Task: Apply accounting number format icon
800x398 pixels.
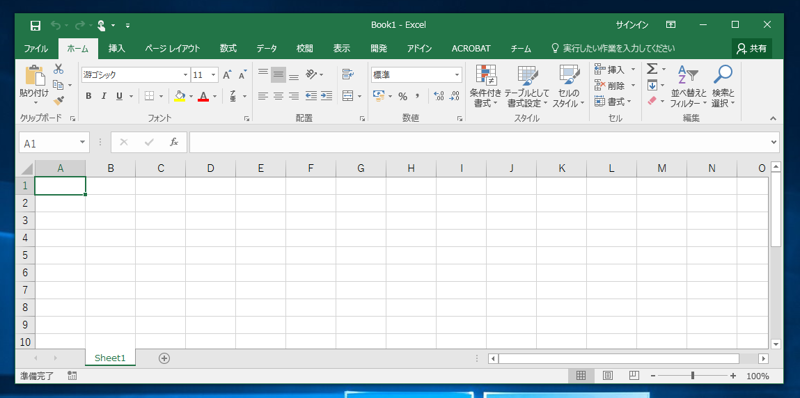Action: click(x=379, y=96)
